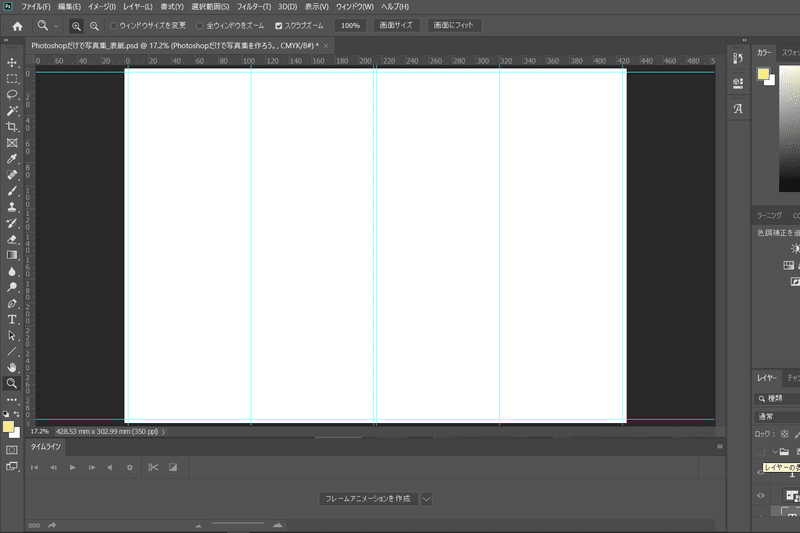Select the Lasso tool
Image resolution: width=800 pixels, height=533 pixels.
[12, 95]
